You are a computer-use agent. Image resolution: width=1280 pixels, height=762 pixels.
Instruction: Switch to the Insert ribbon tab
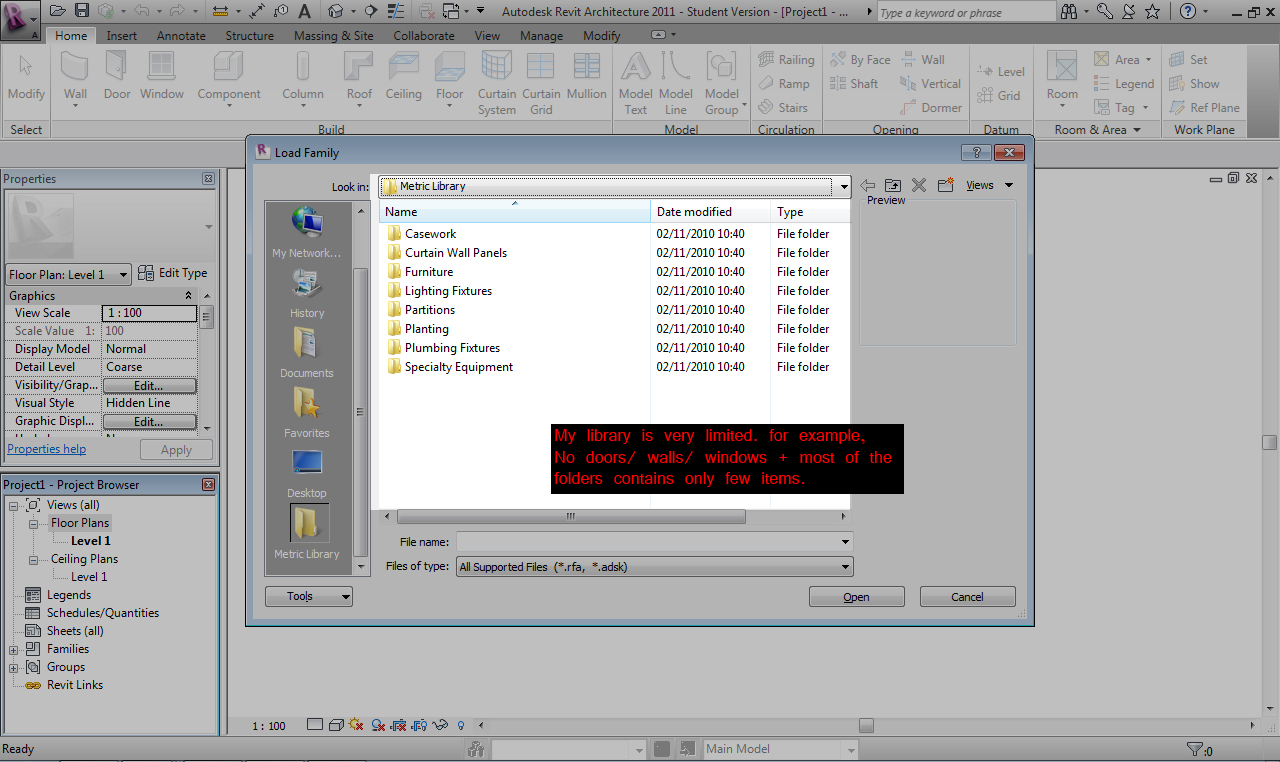pyautogui.click(x=122, y=35)
